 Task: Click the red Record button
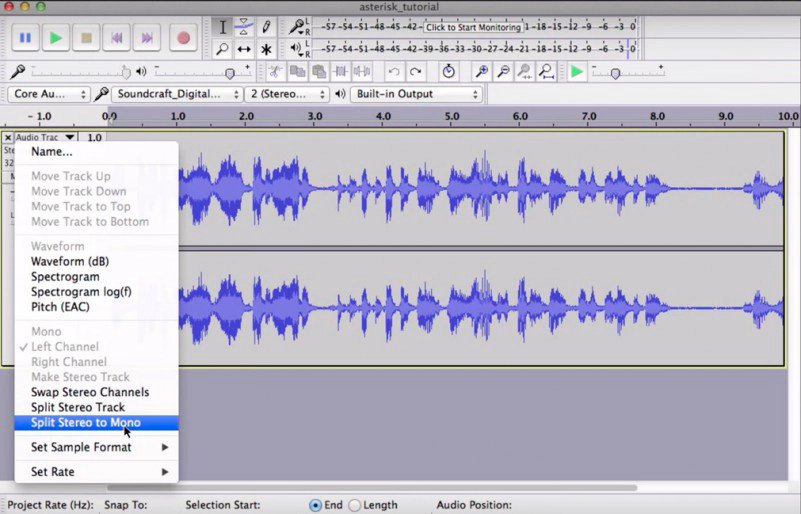tap(183, 39)
